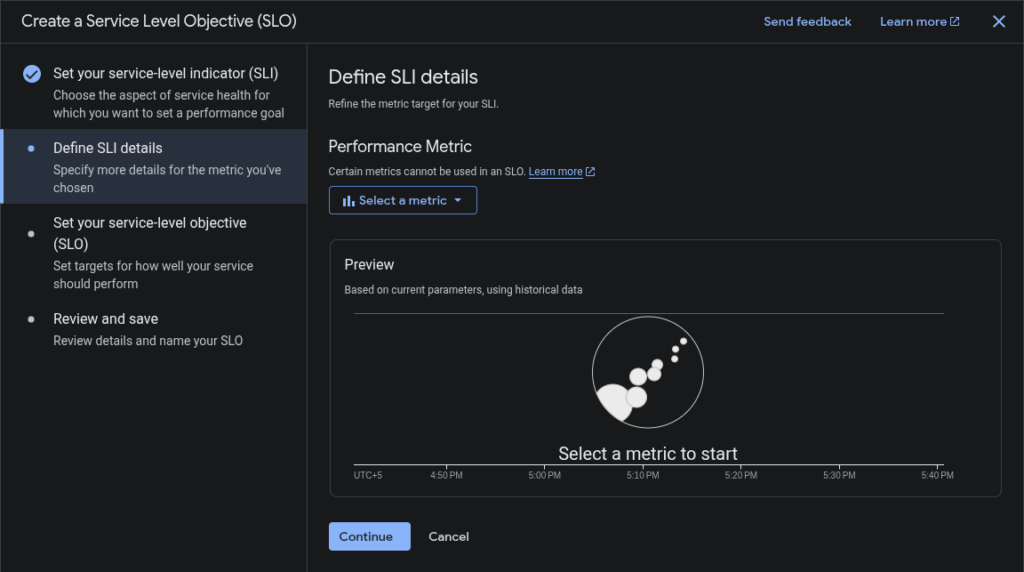Click the dropdown arrow on Select a metric
Viewport: 1024px width, 572px height.
pos(458,201)
